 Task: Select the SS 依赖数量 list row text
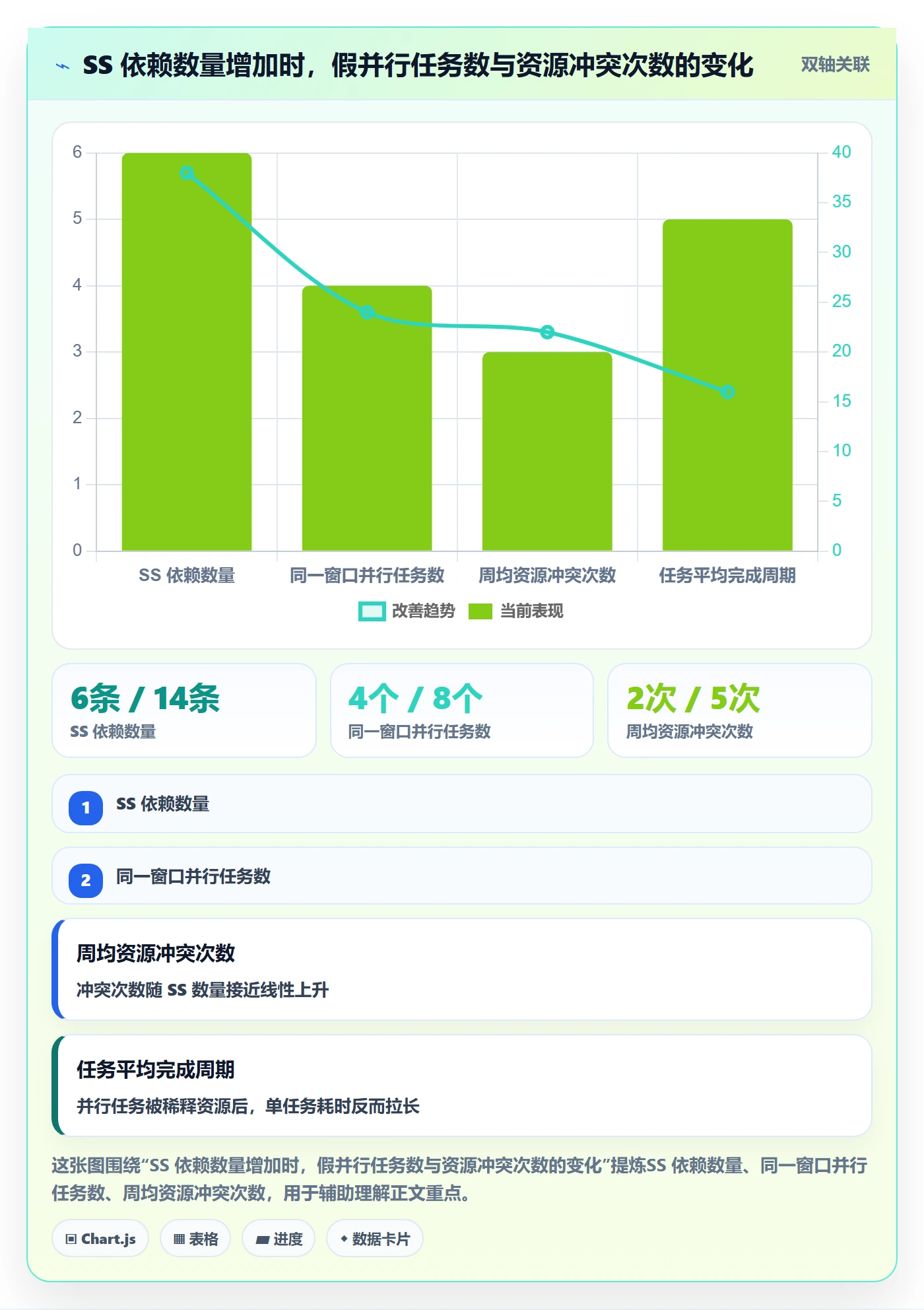click(x=163, y=804)
